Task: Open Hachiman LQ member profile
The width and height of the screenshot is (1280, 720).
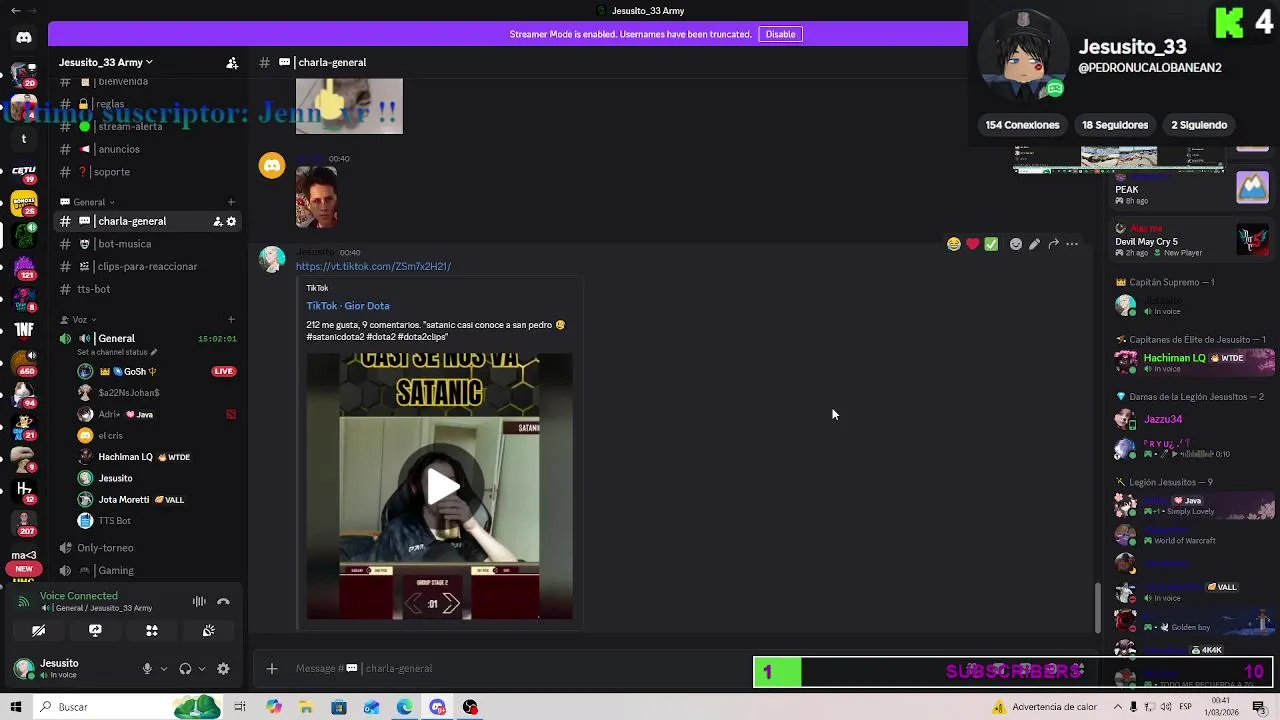Action: (1194, 362)
